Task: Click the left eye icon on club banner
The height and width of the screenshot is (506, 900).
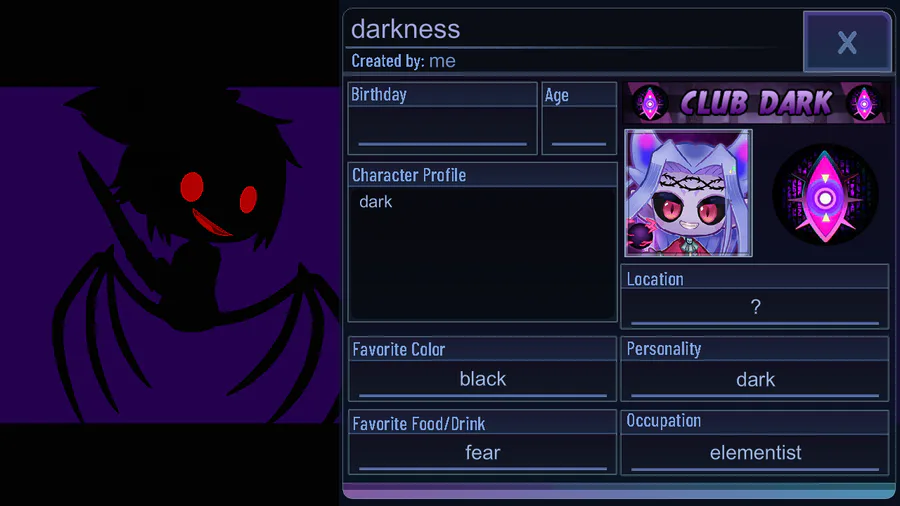Action: pyautogui.click(x=650, y=103)
